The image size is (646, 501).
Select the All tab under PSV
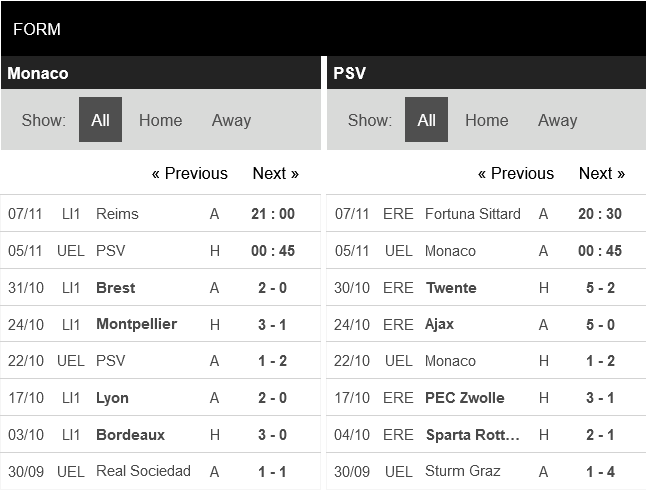pyautogui.click(x=426, y=120)
